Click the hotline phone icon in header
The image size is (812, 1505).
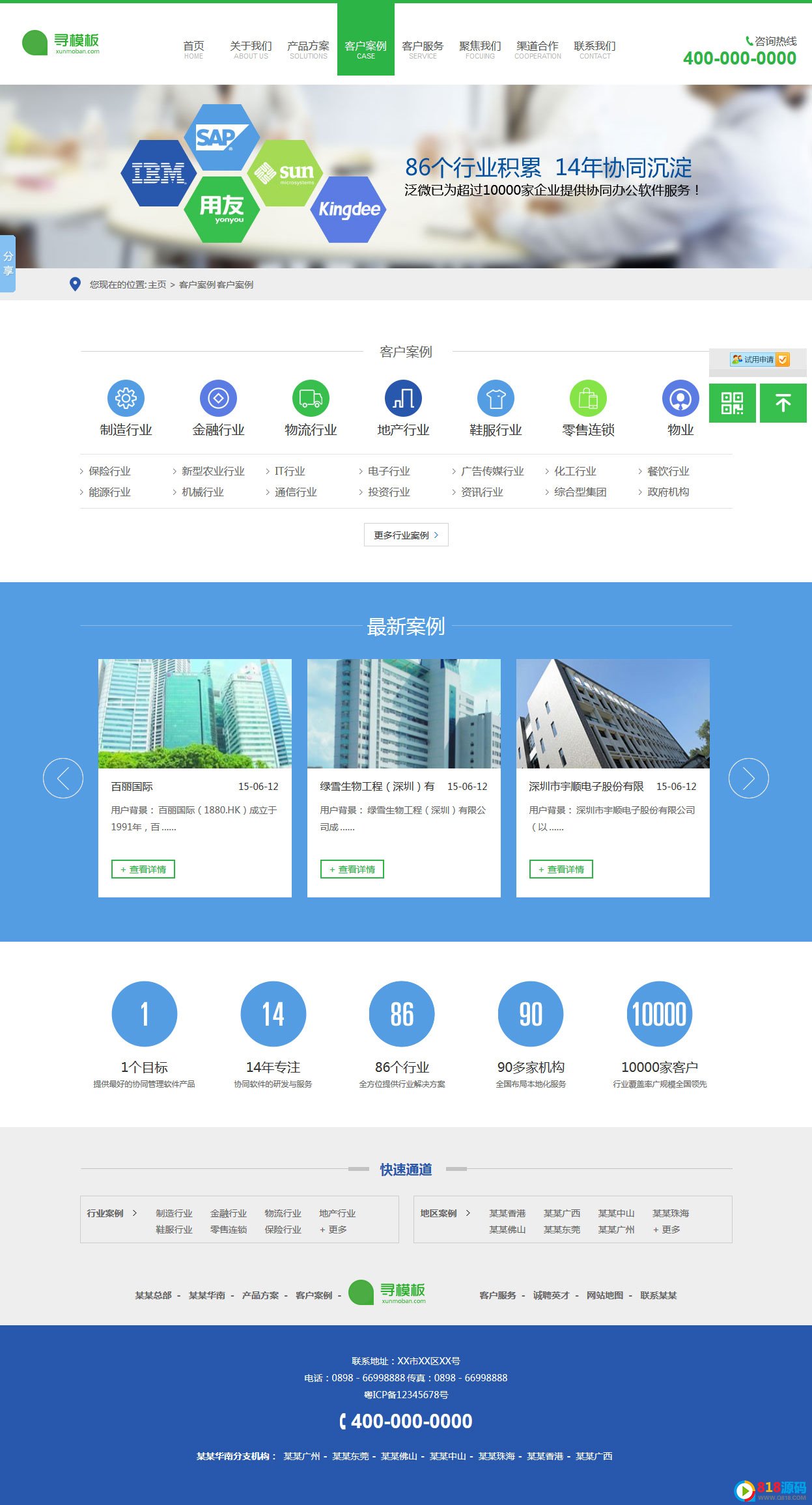[749, 41]
